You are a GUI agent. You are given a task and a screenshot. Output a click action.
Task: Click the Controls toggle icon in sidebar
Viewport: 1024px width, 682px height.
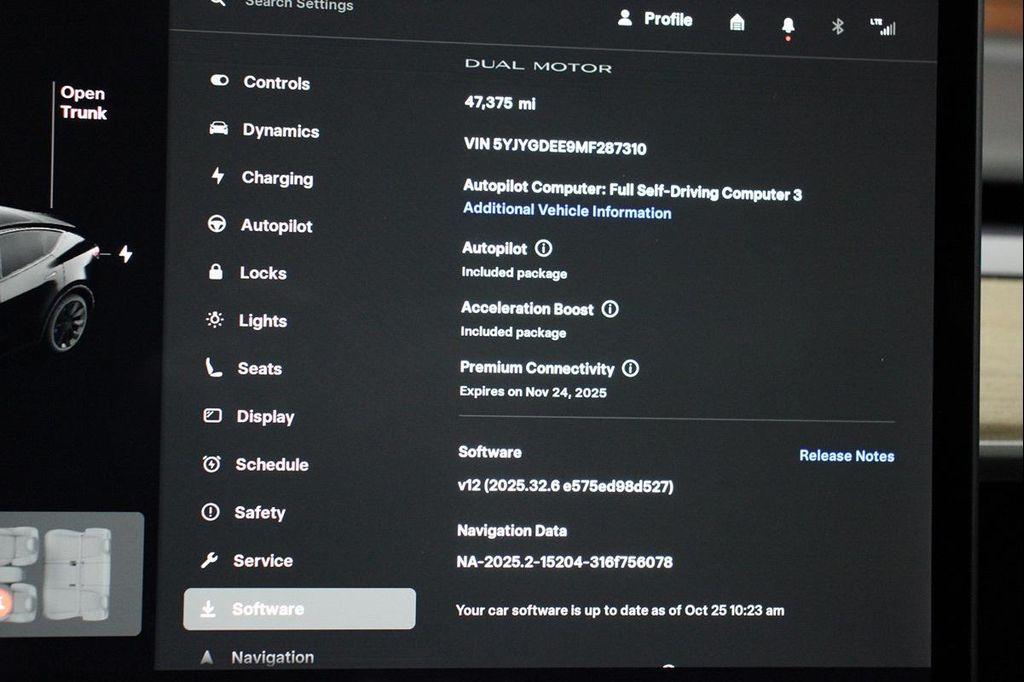click(x=220, y=82)
